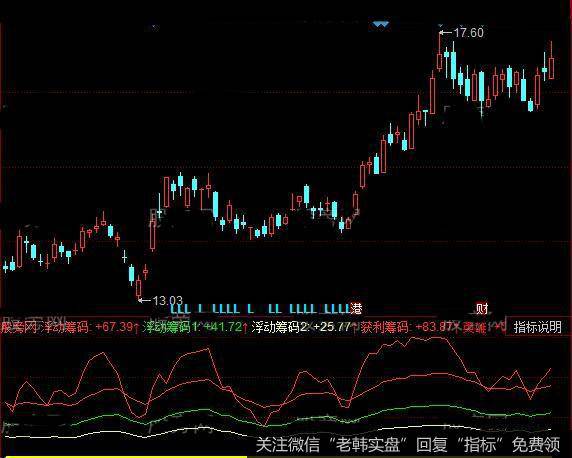The width and height of the screenshot is (572, 458).
Task: Click the single isolated L marker between the LLLL groups
Action: coord(250,309)
